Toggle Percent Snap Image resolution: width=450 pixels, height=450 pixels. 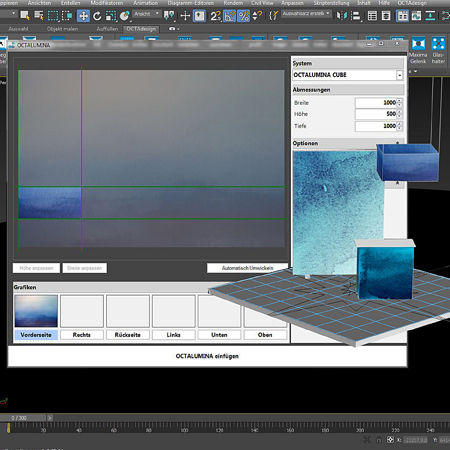(244, 16)
